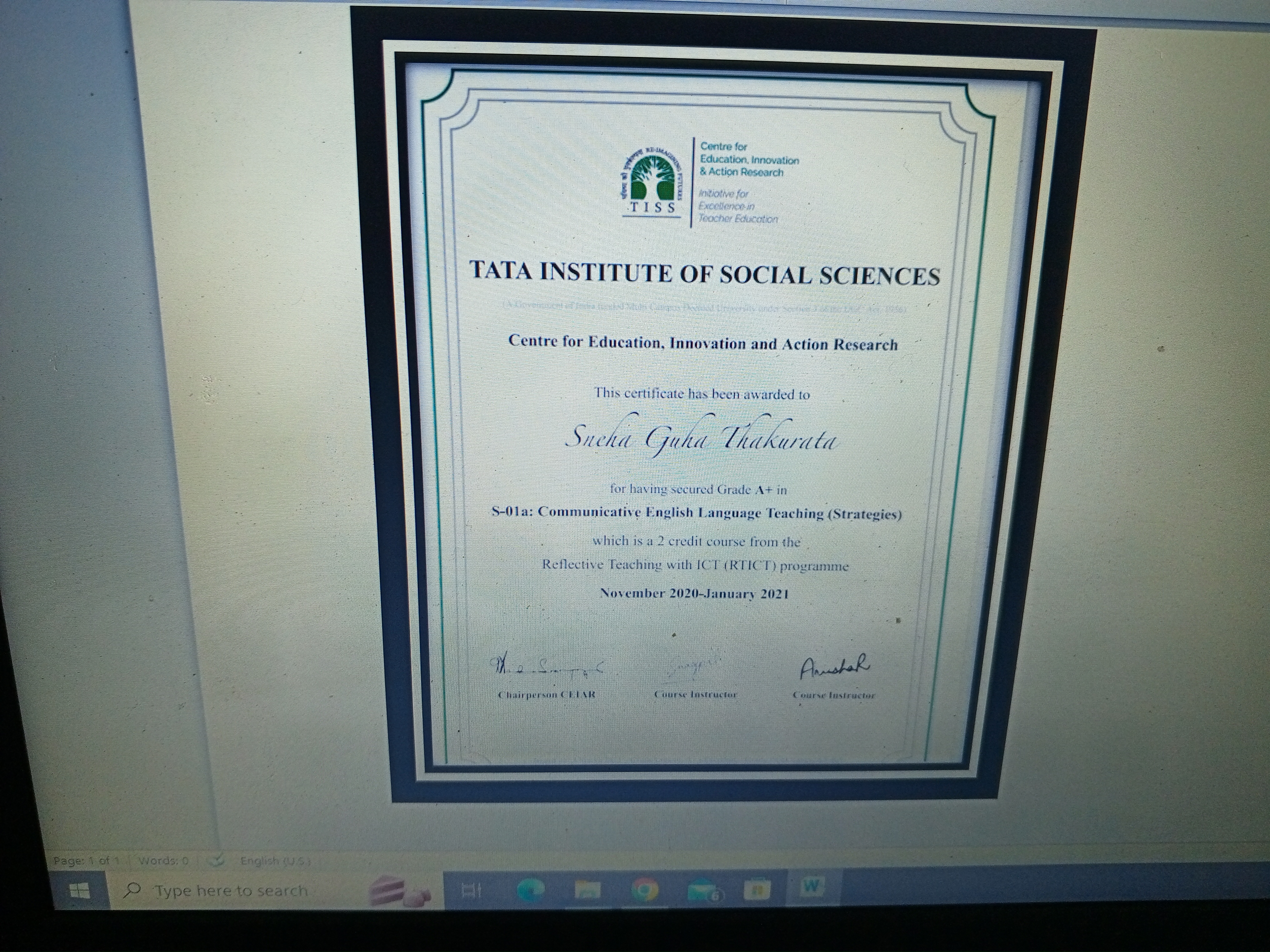Click the 'Page: 1 of 1' status indicator
1270x952 pixels.
[87, 861]
